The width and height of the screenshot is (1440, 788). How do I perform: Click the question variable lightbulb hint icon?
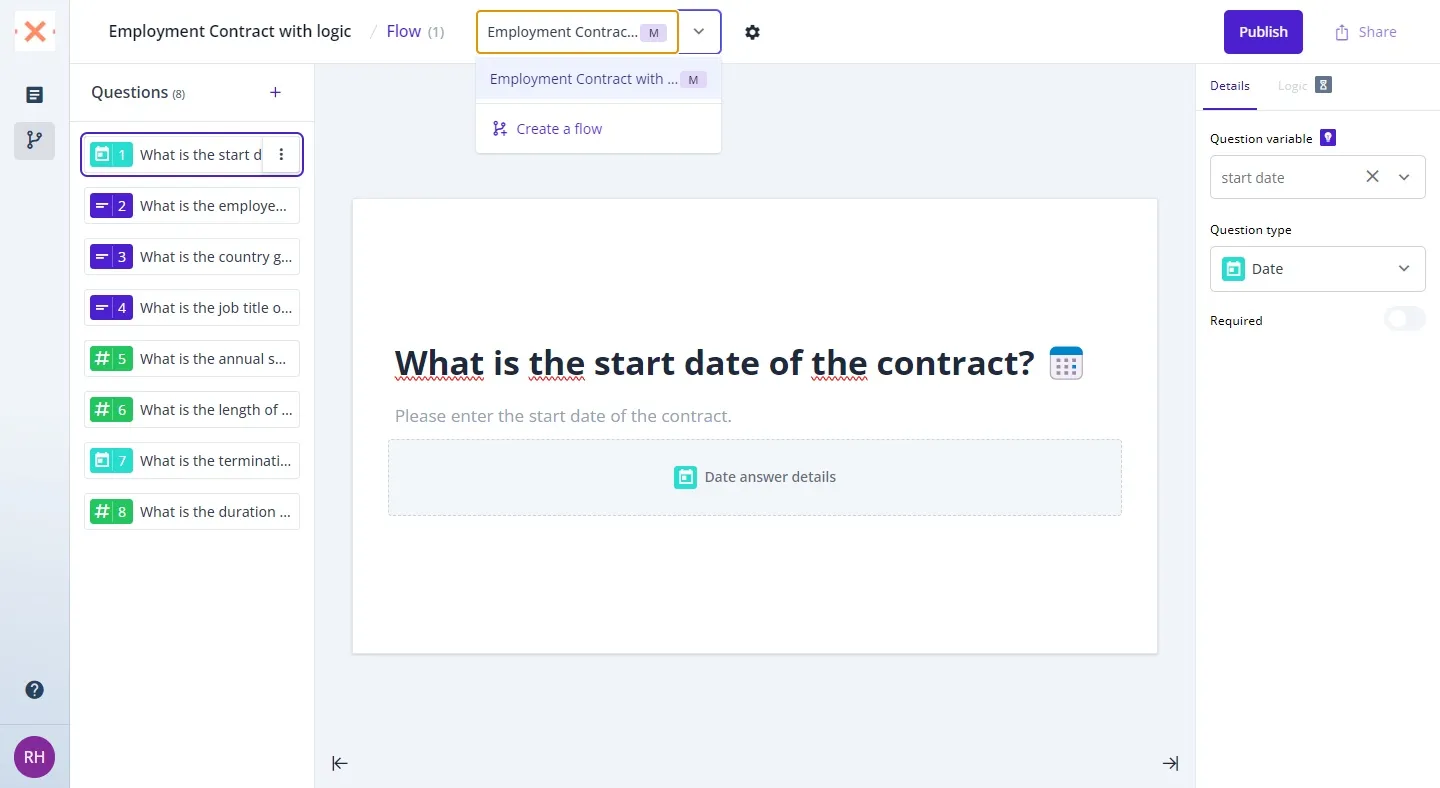[x=1328, y=138]
